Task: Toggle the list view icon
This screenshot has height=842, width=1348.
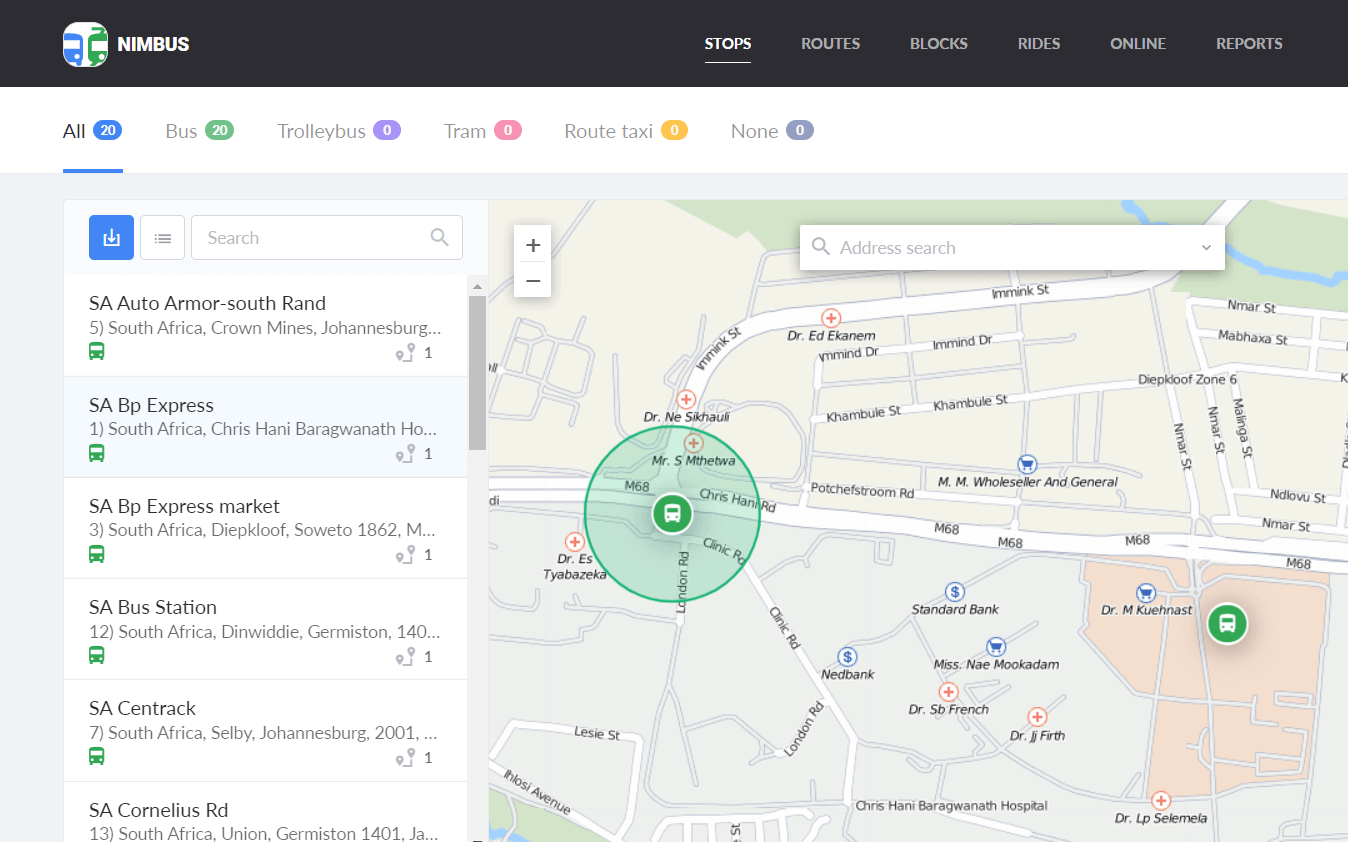Action: click(162, 238)
